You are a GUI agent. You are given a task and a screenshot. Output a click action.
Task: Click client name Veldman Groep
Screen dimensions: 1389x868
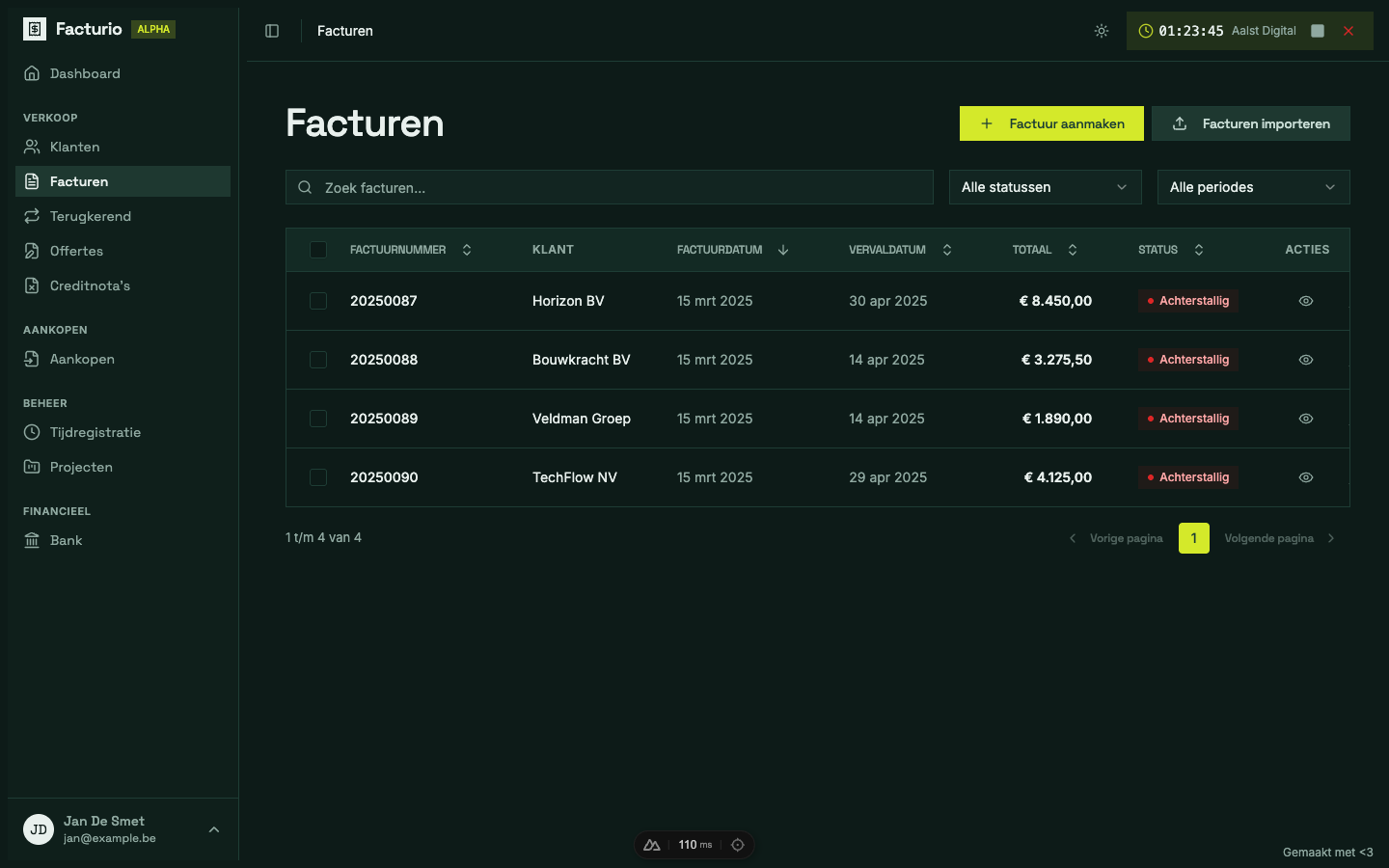coord(582,419)
